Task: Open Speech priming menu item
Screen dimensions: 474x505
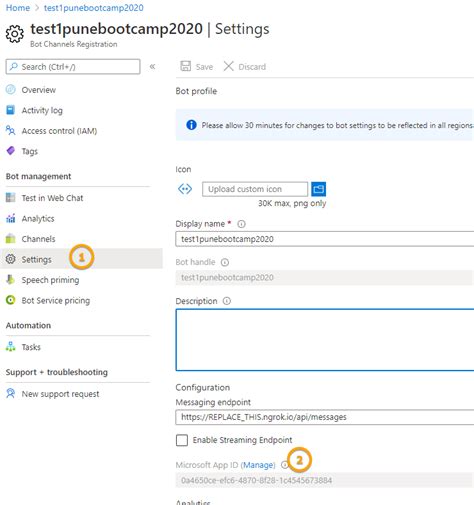Action: (x=50, y=280)
